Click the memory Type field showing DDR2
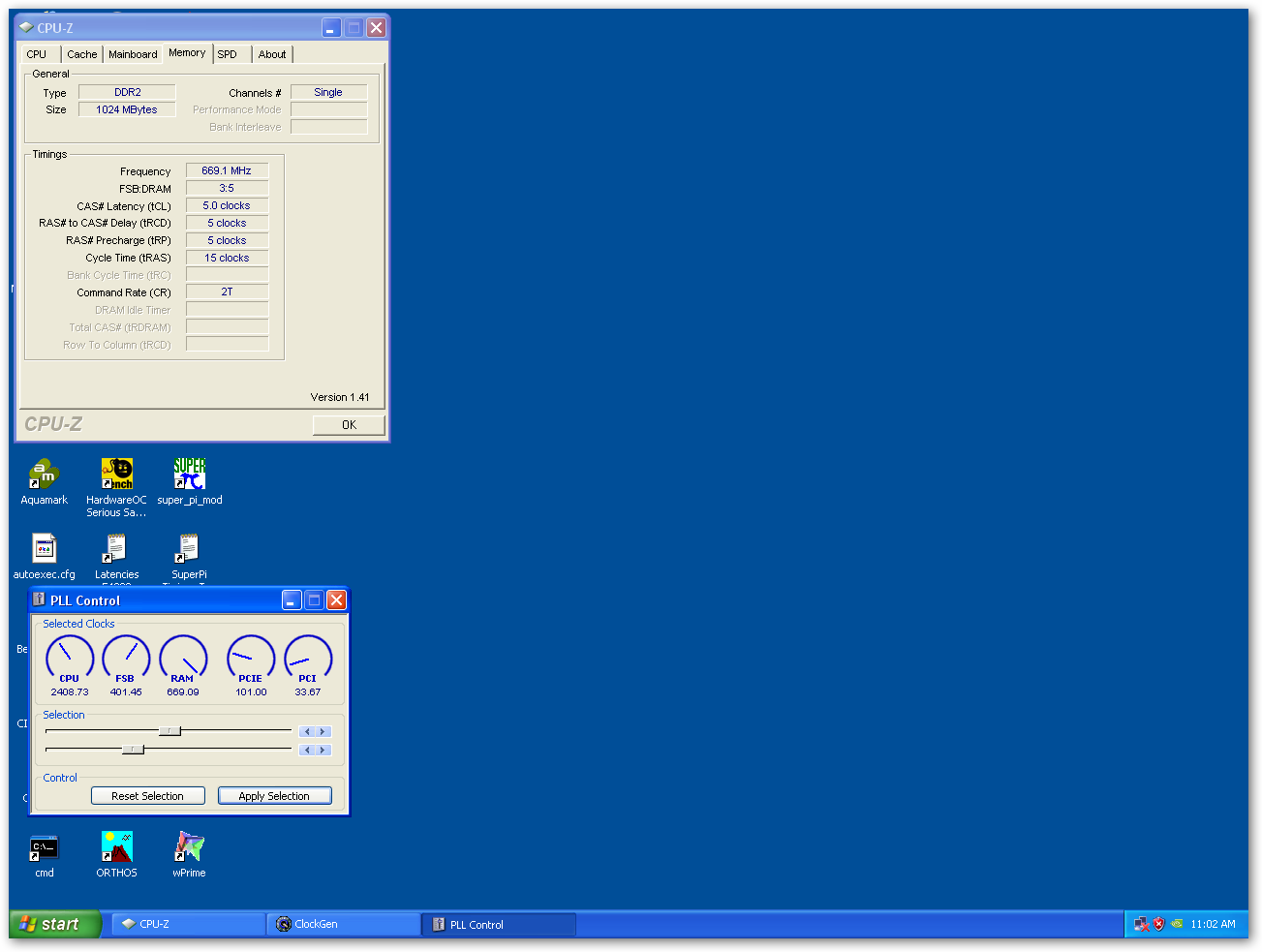This screenshot has width=1262, height=952. pos(127,92)
